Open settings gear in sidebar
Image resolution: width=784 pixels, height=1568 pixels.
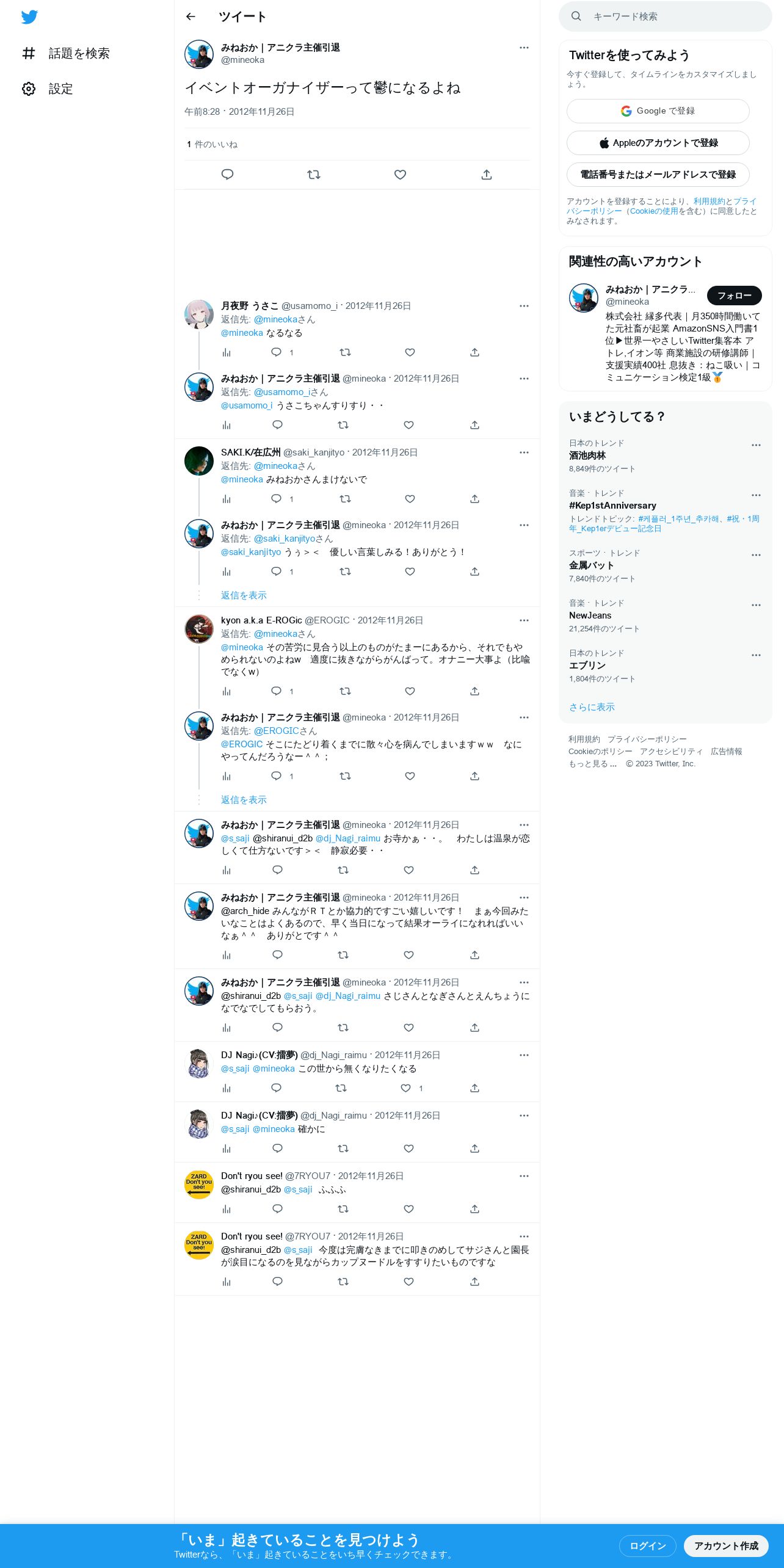(x=29, y=89)
